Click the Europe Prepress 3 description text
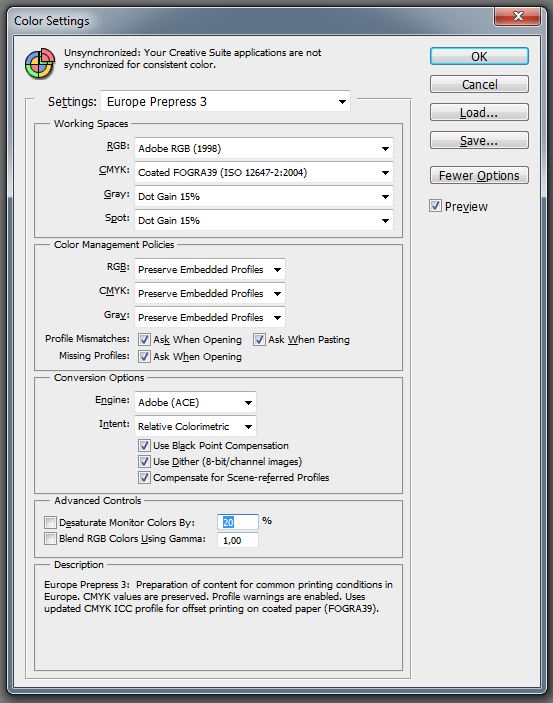 pos(218,597)
